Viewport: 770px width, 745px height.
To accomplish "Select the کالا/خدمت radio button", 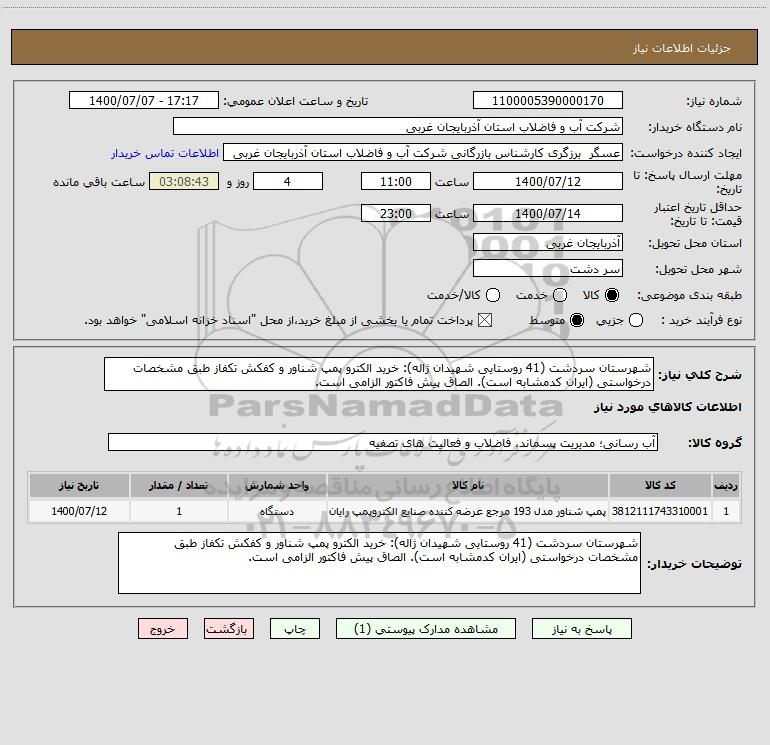I will [493, 295].
